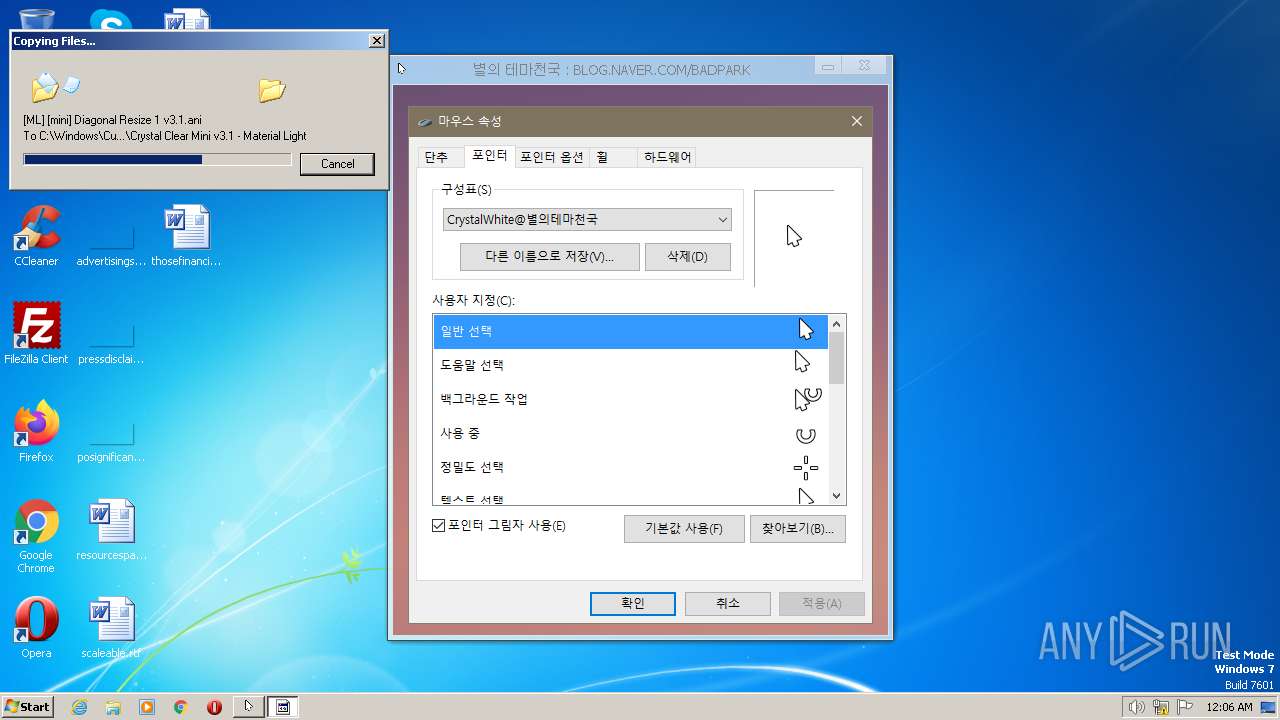Open scaleable.rtf document icon

coord(111,628)
